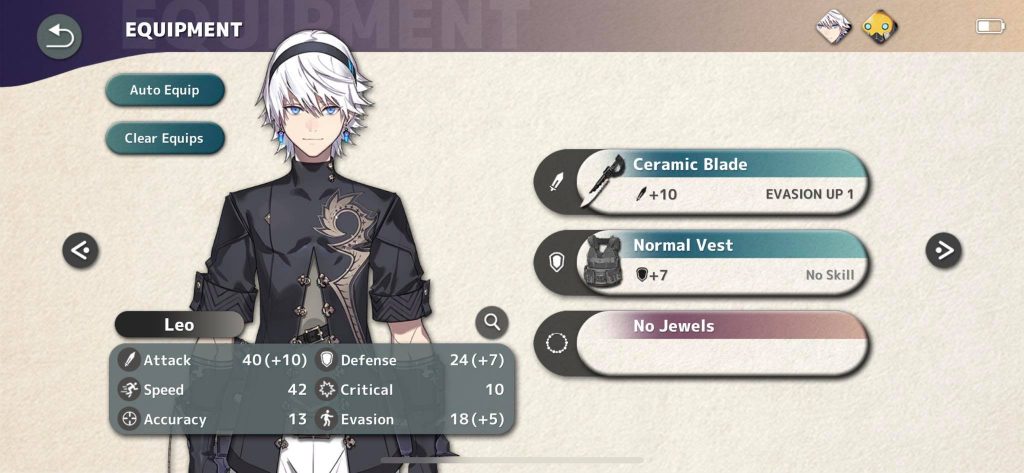
Task: Click the Normal Vest armor image
Action: pyautogui.click(x=603, y=261)
